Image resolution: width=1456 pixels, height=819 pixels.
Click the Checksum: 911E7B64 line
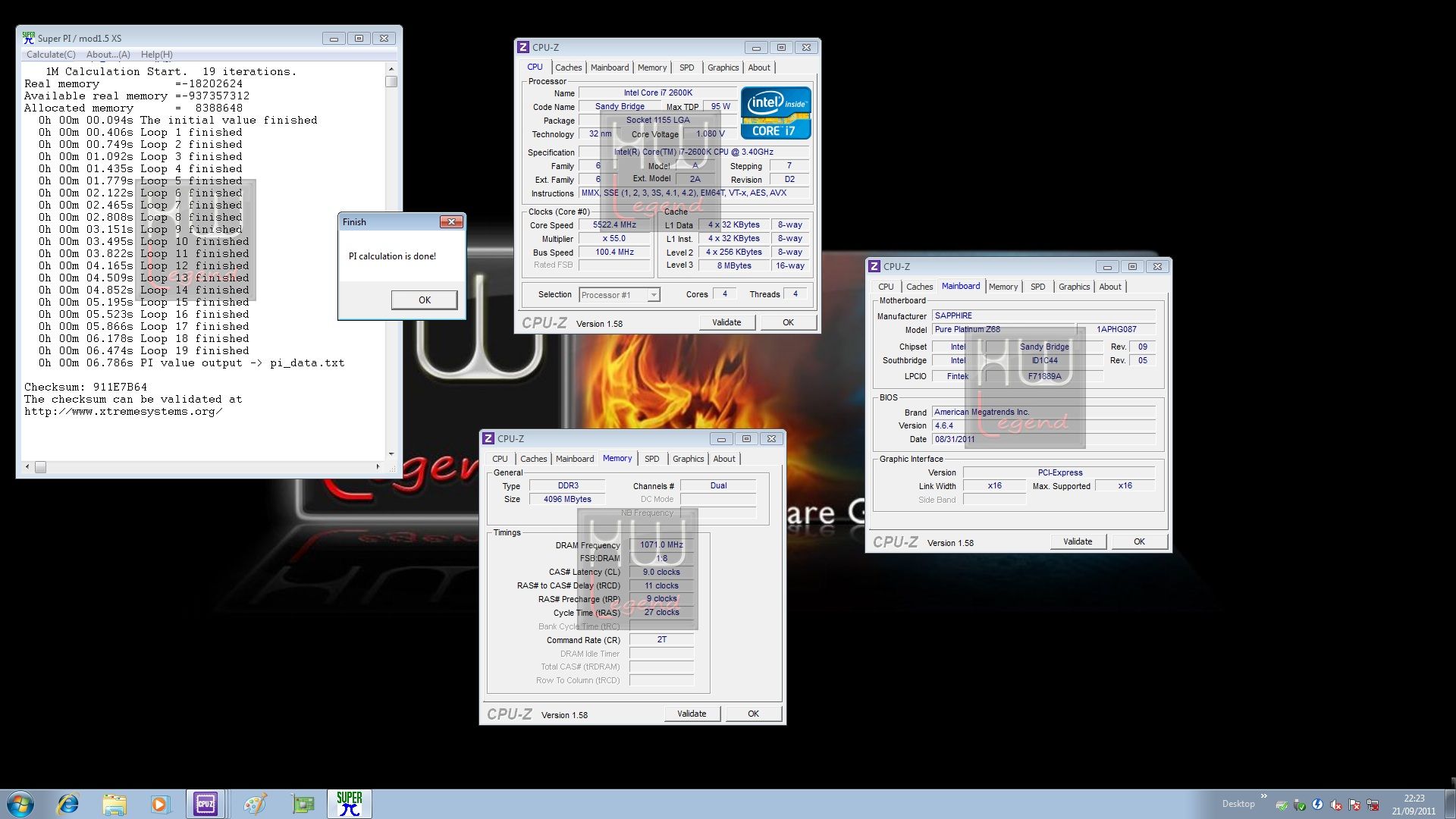[x=86, y=388]
